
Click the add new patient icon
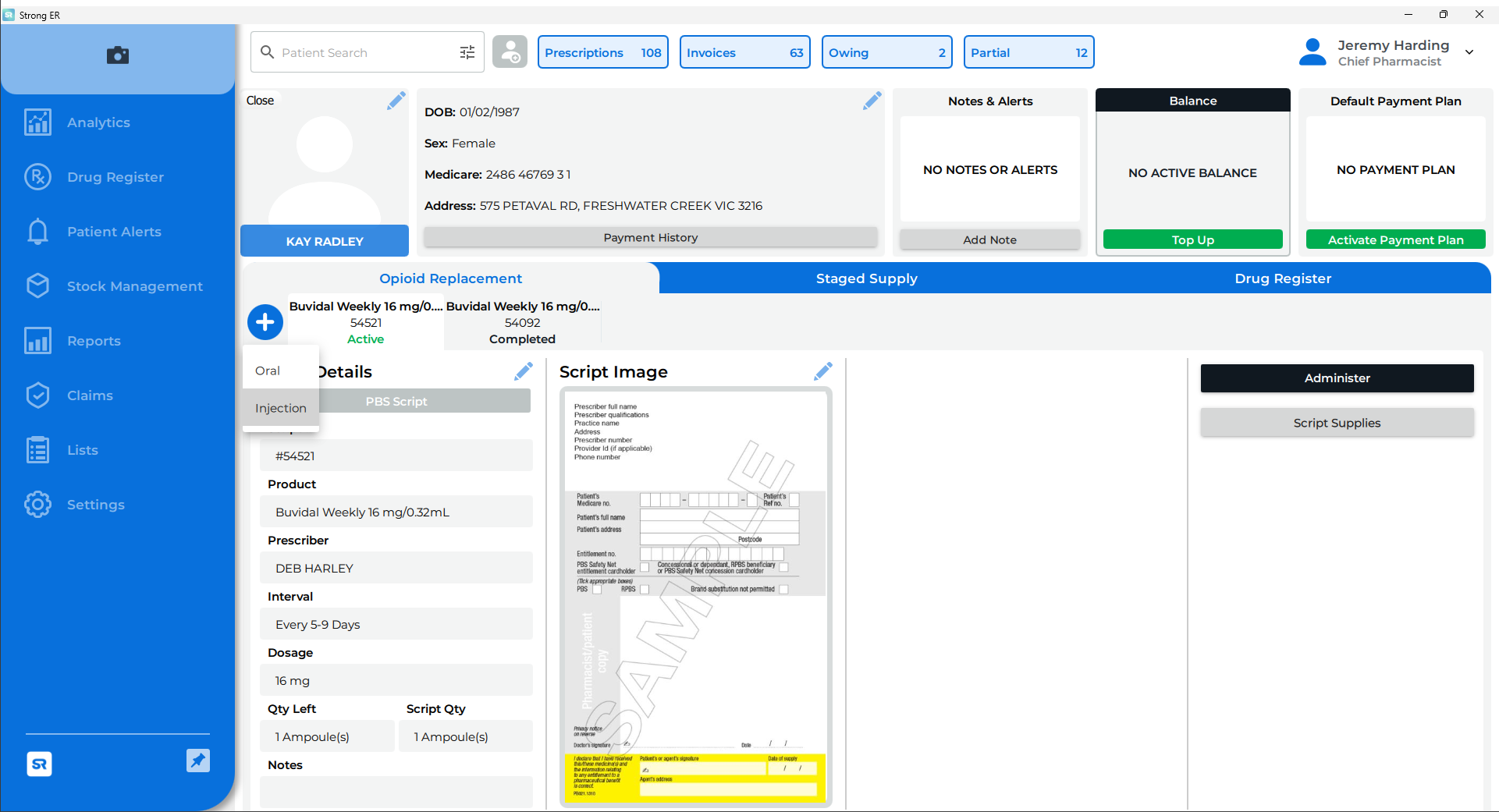pyautogui.click(x=510, y=52)
